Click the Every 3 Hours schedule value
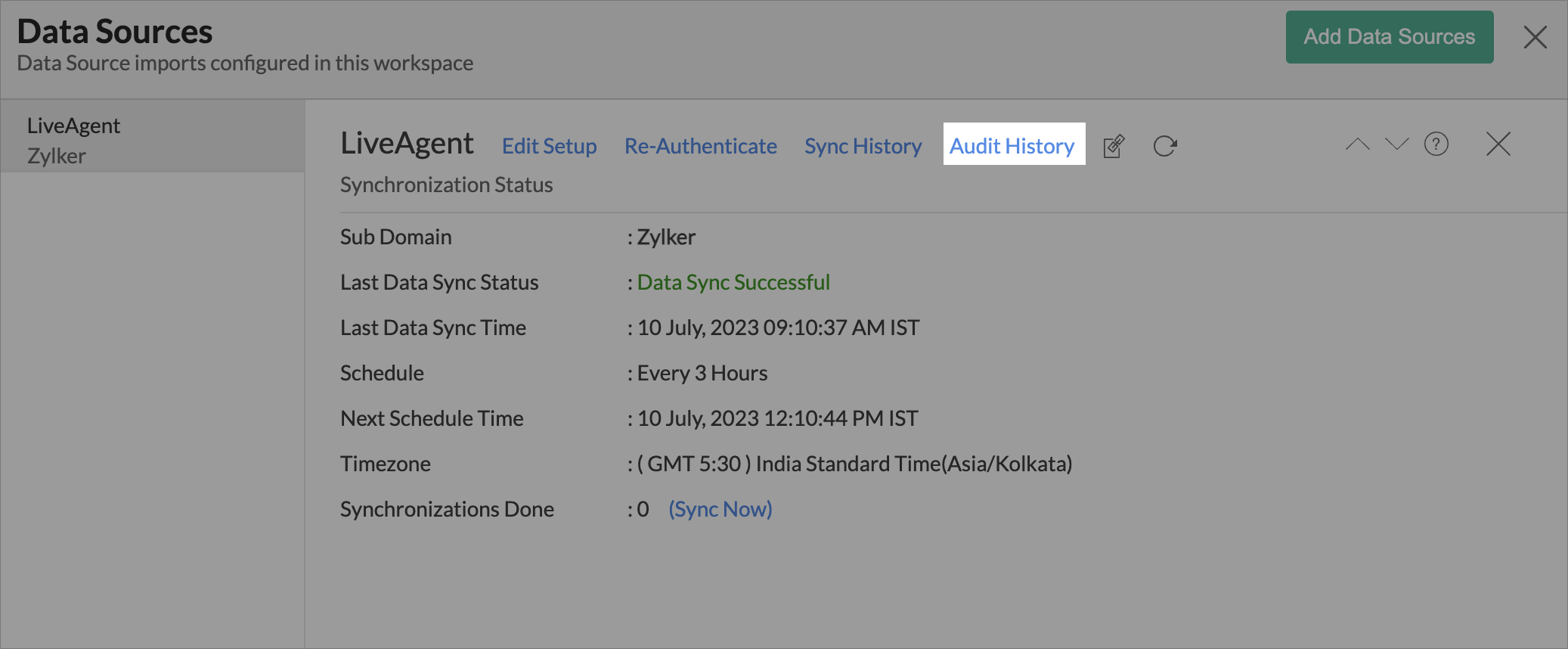1568x649 pixels. [x=702, y=373]
